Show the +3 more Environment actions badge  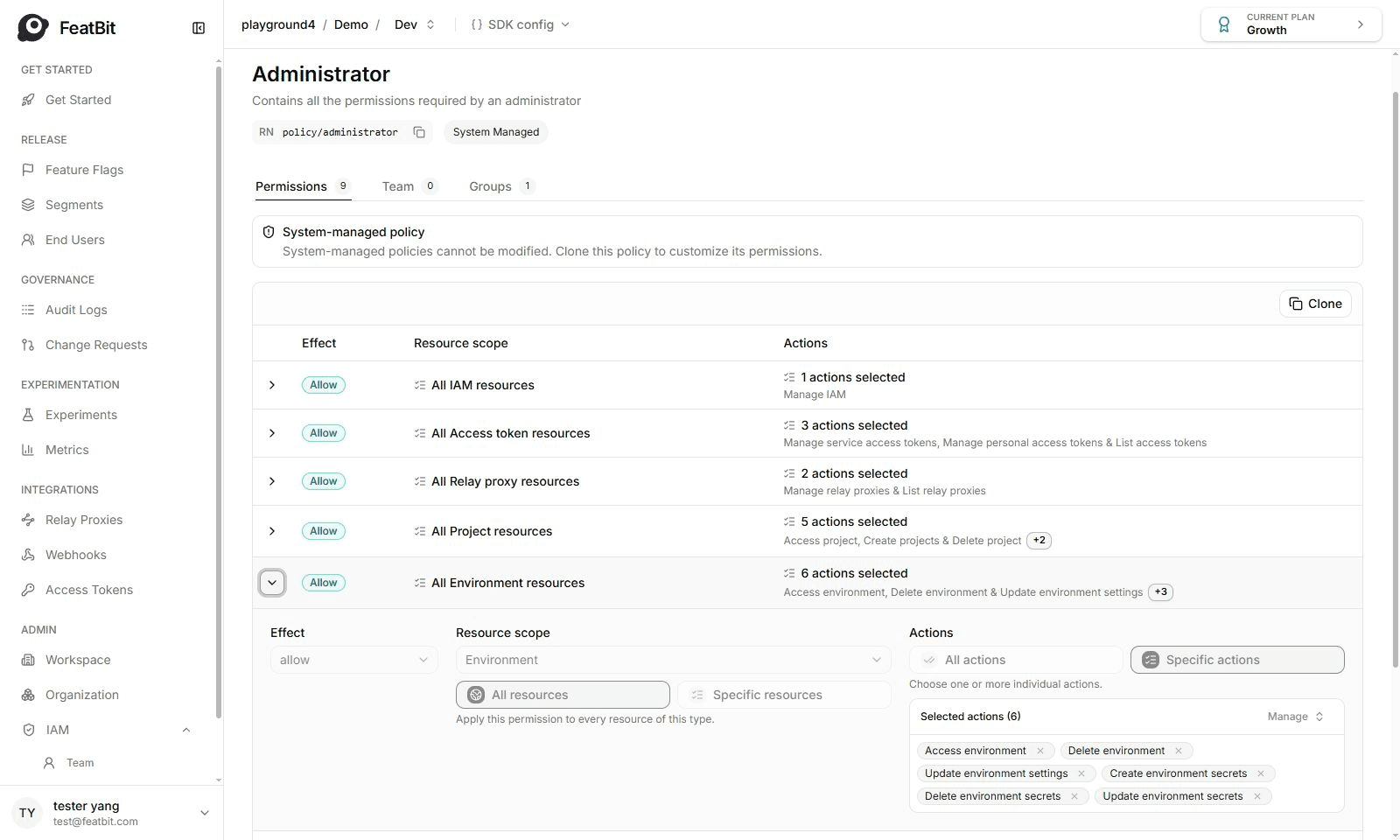coord(1160,592)
